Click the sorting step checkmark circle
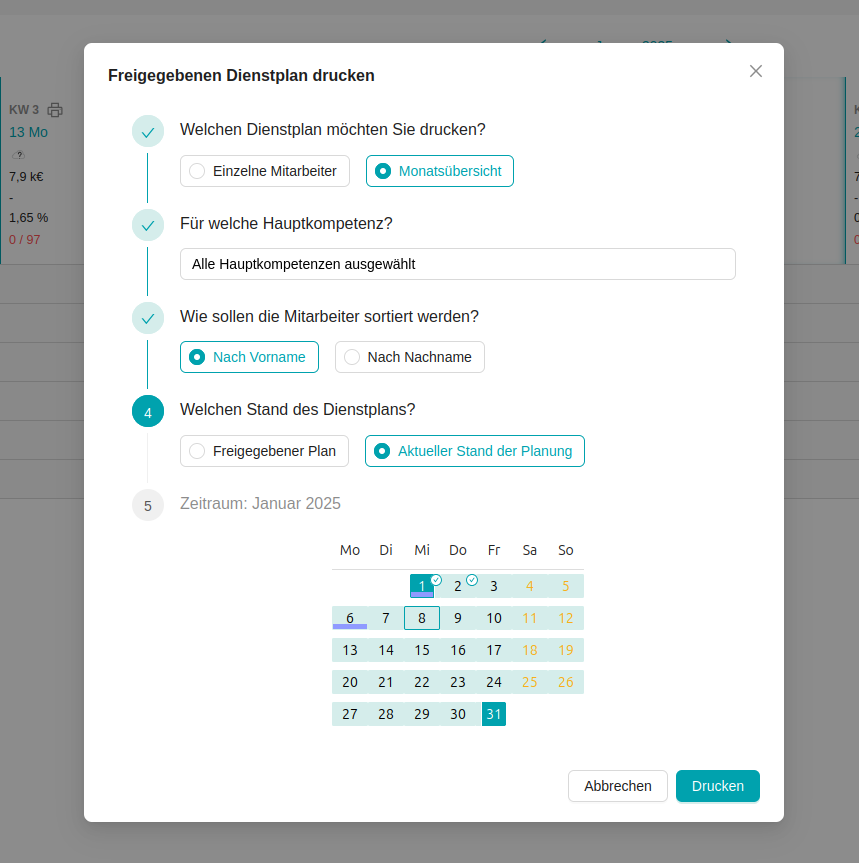 pos(148,318)
